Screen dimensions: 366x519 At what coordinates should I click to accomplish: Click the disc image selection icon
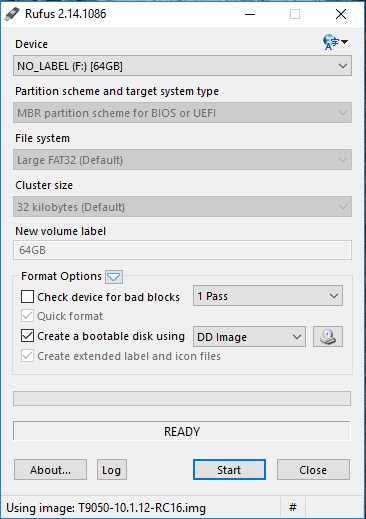click(328, 337)
